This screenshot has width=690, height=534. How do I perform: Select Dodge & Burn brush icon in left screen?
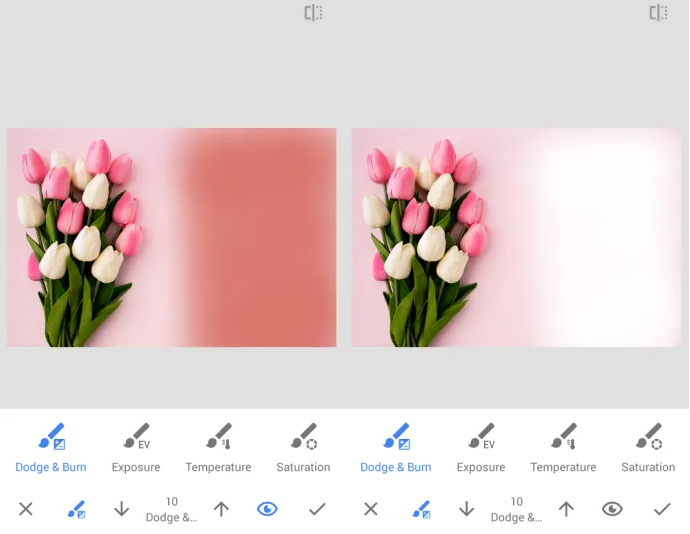click(52, 436)
